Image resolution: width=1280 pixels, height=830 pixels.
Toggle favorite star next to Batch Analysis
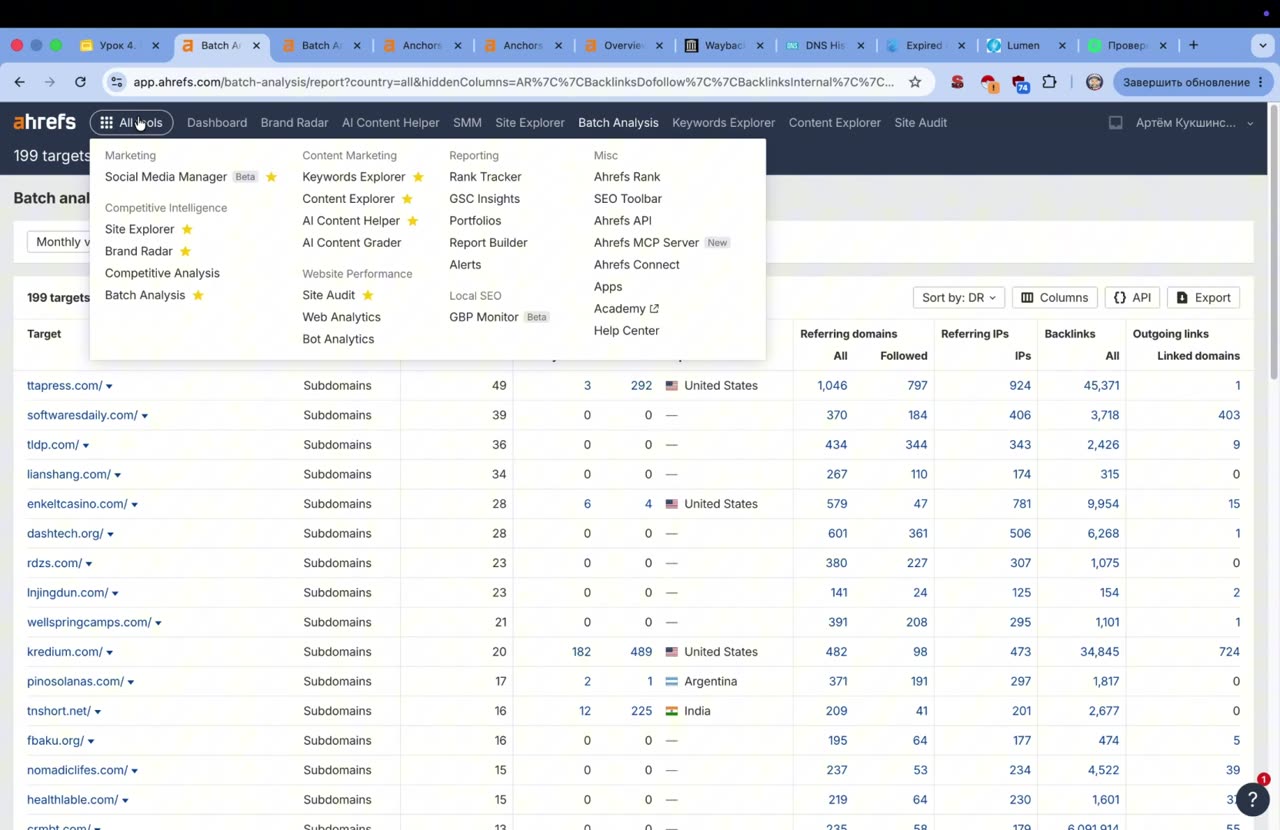tap(198, 295)
